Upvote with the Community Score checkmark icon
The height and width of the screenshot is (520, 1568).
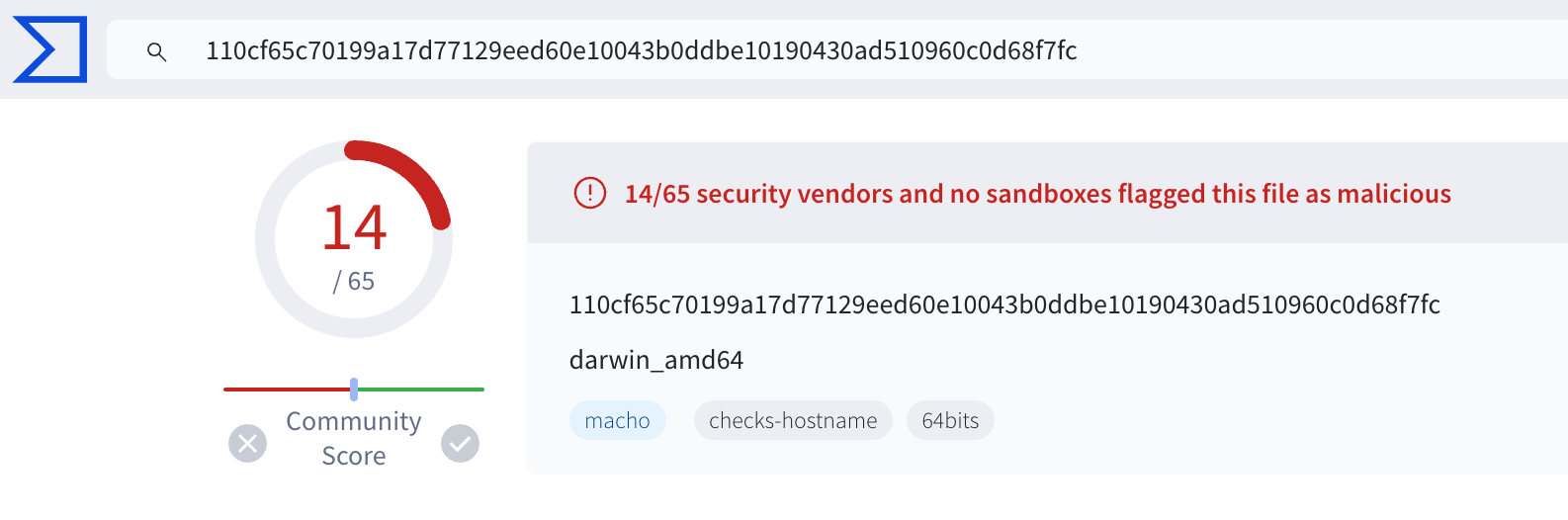click(x=460, y=443)
